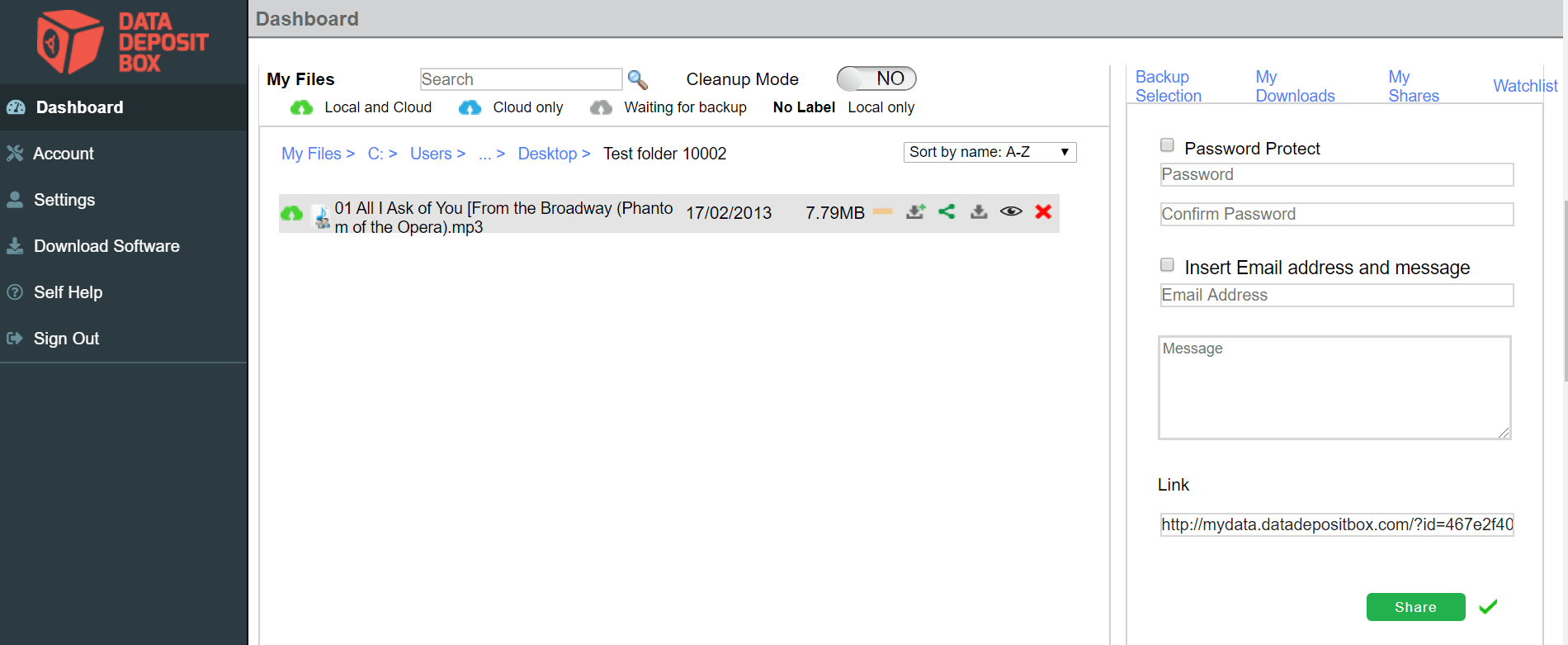Check Insert Email address and message
1568x645 pixels.
click(x=1167, y=265)
